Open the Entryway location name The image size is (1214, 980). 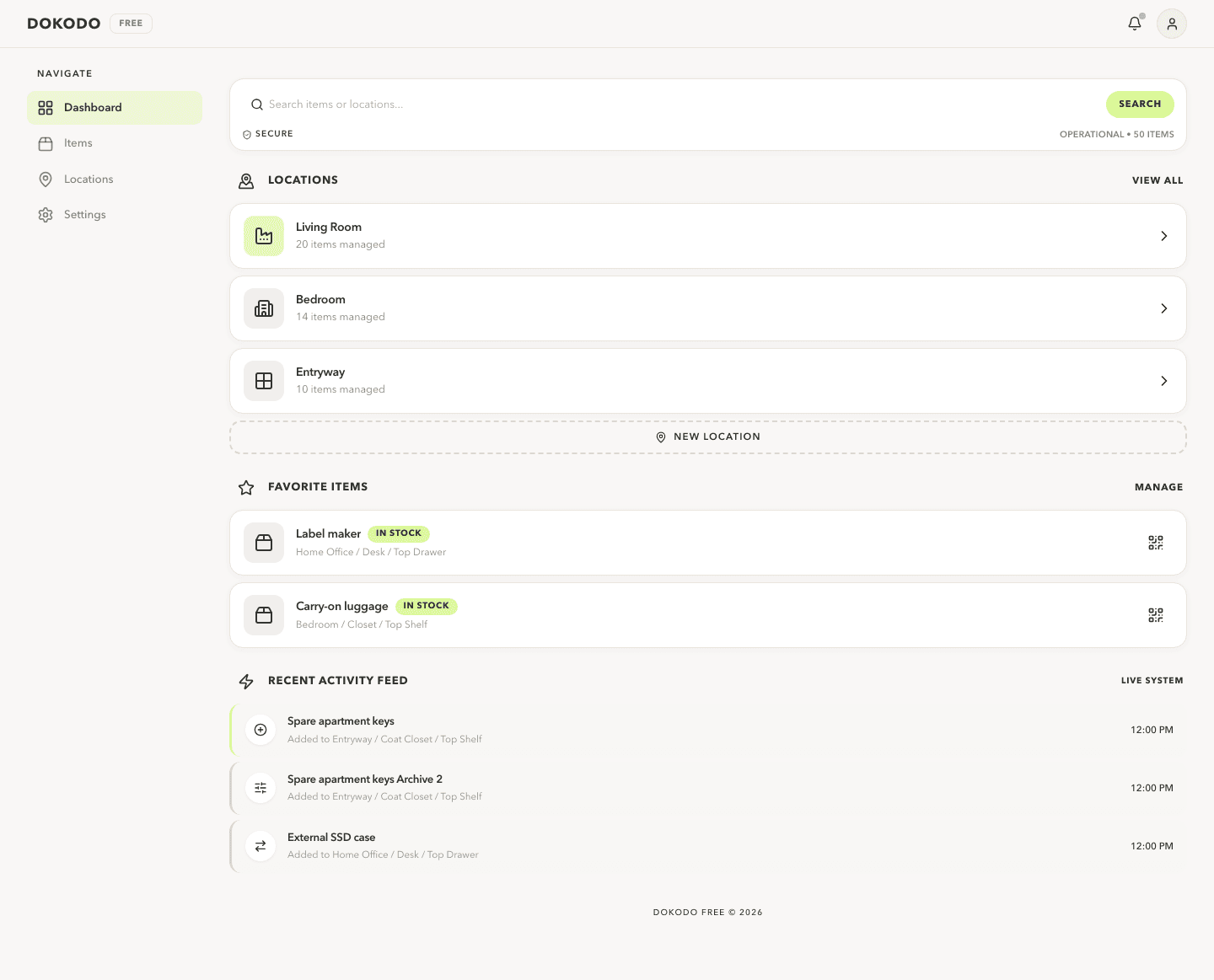click(x=320, y=372)
